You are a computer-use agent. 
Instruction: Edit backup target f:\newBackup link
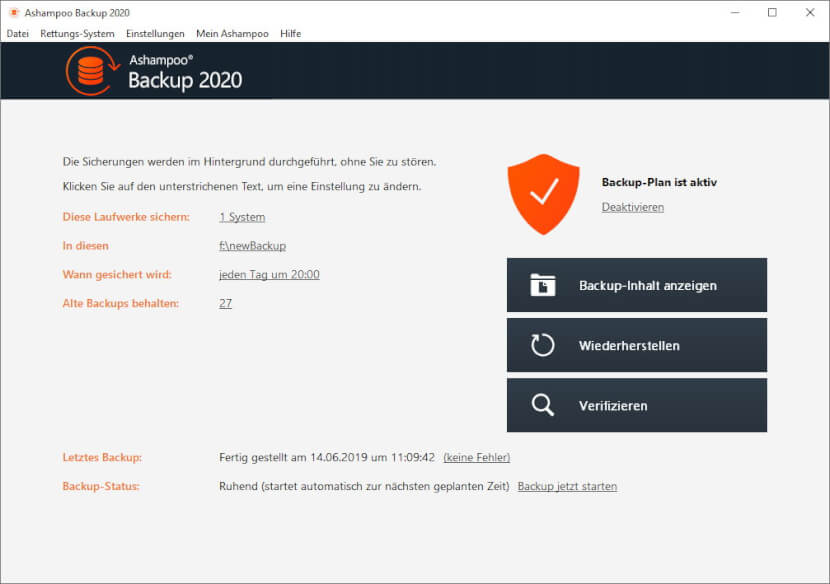(x=252, y=246)
